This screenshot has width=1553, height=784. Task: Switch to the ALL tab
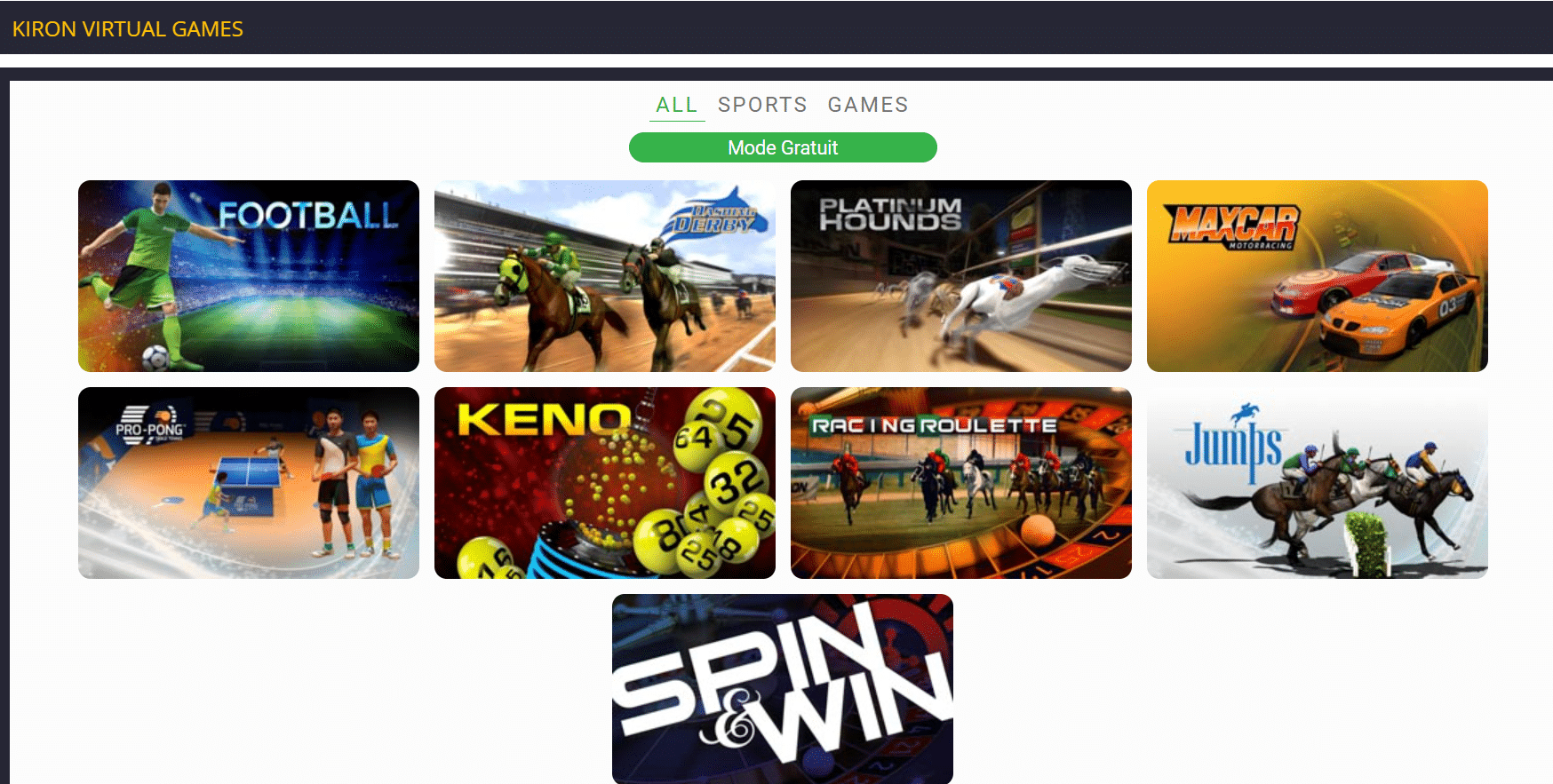[677, 105]
